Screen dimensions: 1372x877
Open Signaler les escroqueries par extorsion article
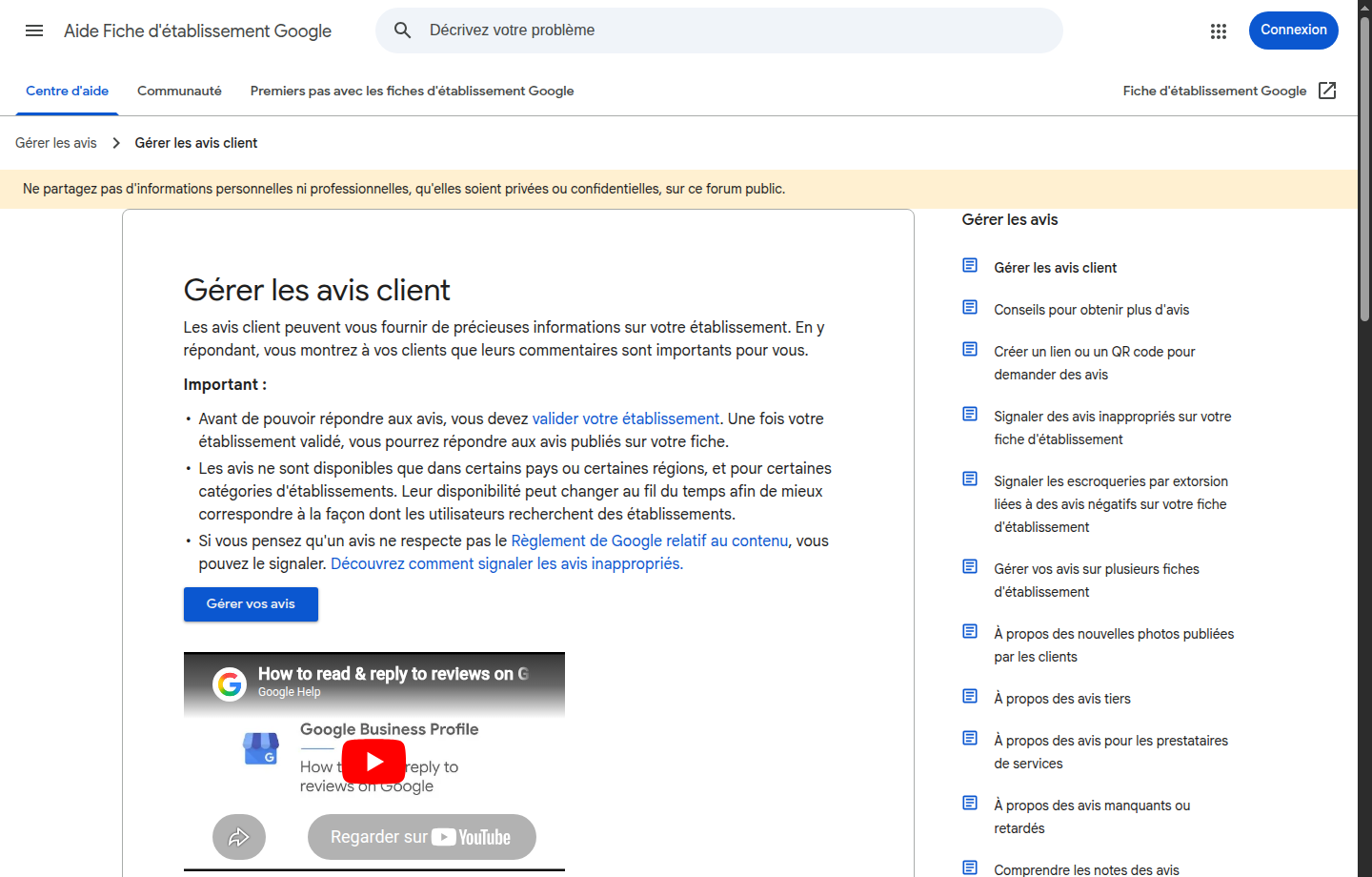pos(1111,504)
